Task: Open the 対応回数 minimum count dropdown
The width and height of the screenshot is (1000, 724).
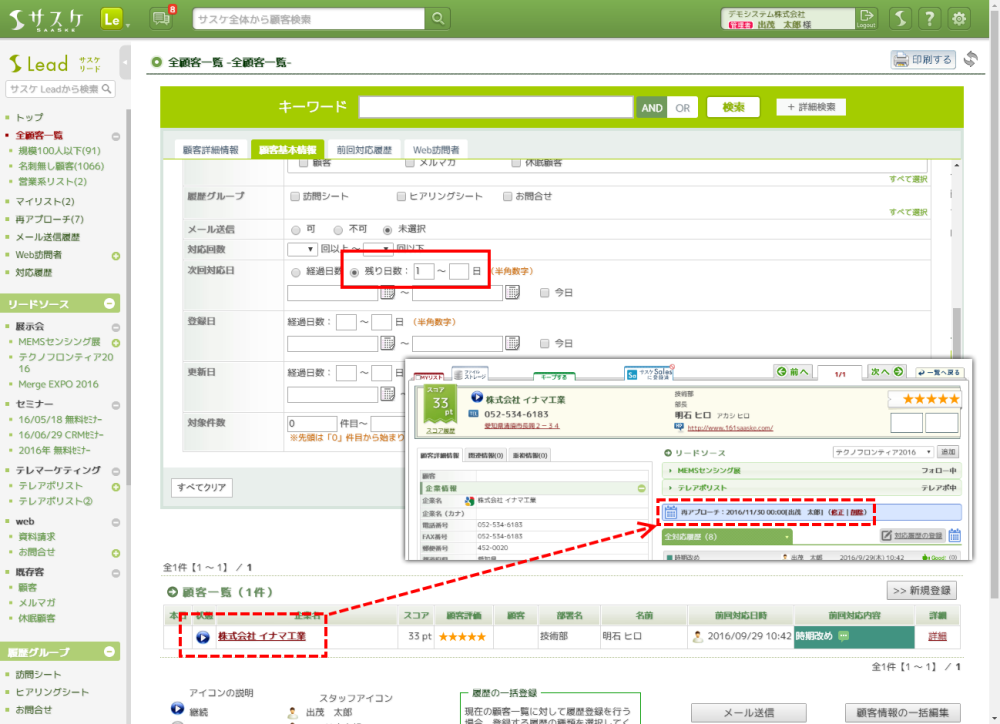Action: coord(302,248)
